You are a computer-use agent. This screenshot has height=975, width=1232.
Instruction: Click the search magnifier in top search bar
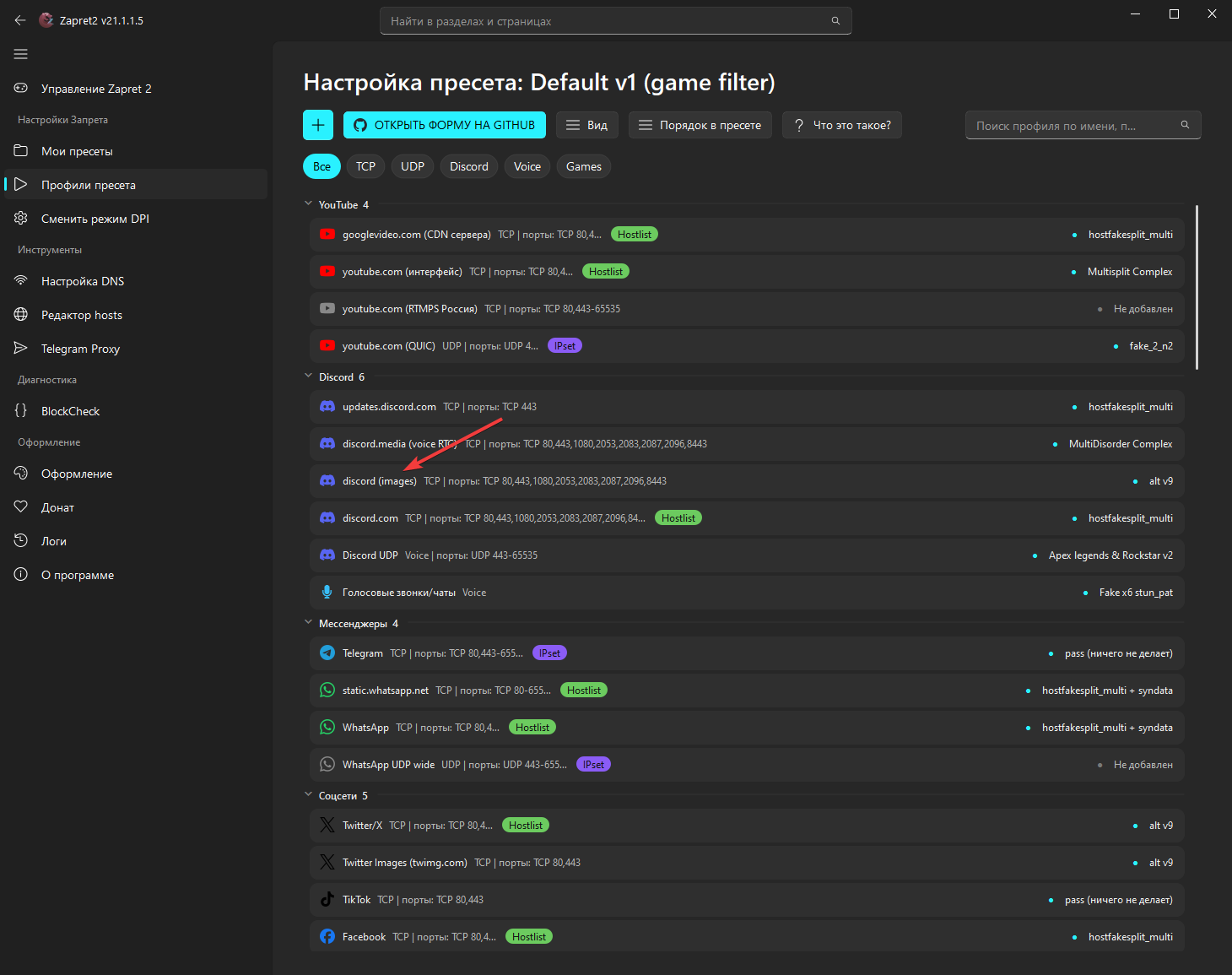835,21
